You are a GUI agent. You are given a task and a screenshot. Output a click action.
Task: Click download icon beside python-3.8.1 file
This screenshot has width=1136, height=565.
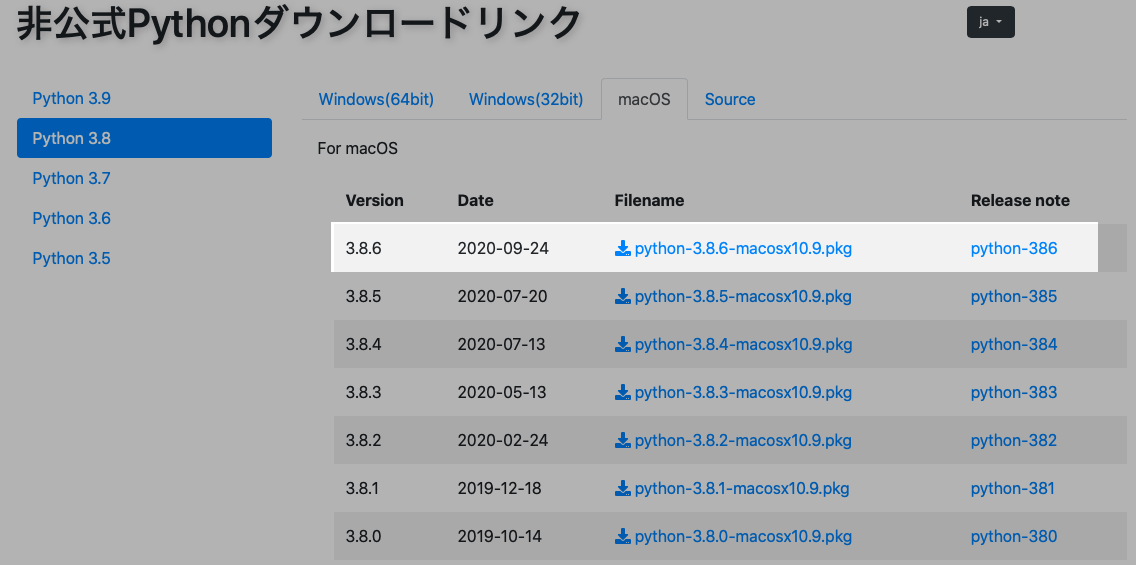point(623,488)
